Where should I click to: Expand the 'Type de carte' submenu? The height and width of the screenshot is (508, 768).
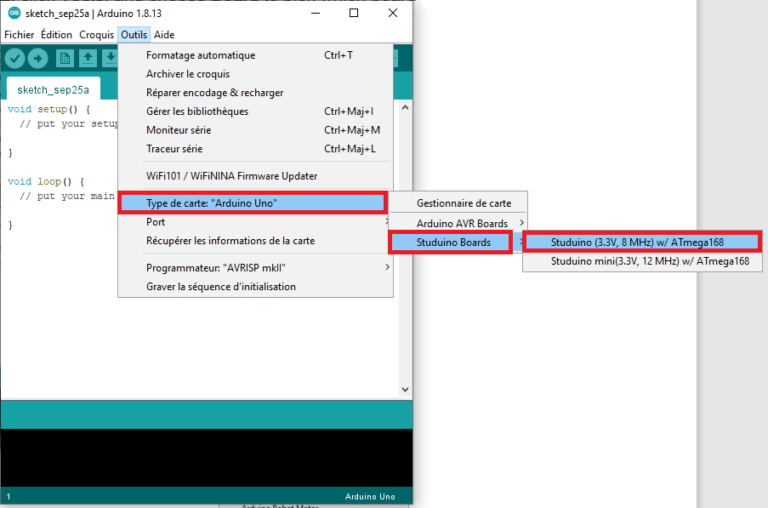click(252, 203)
